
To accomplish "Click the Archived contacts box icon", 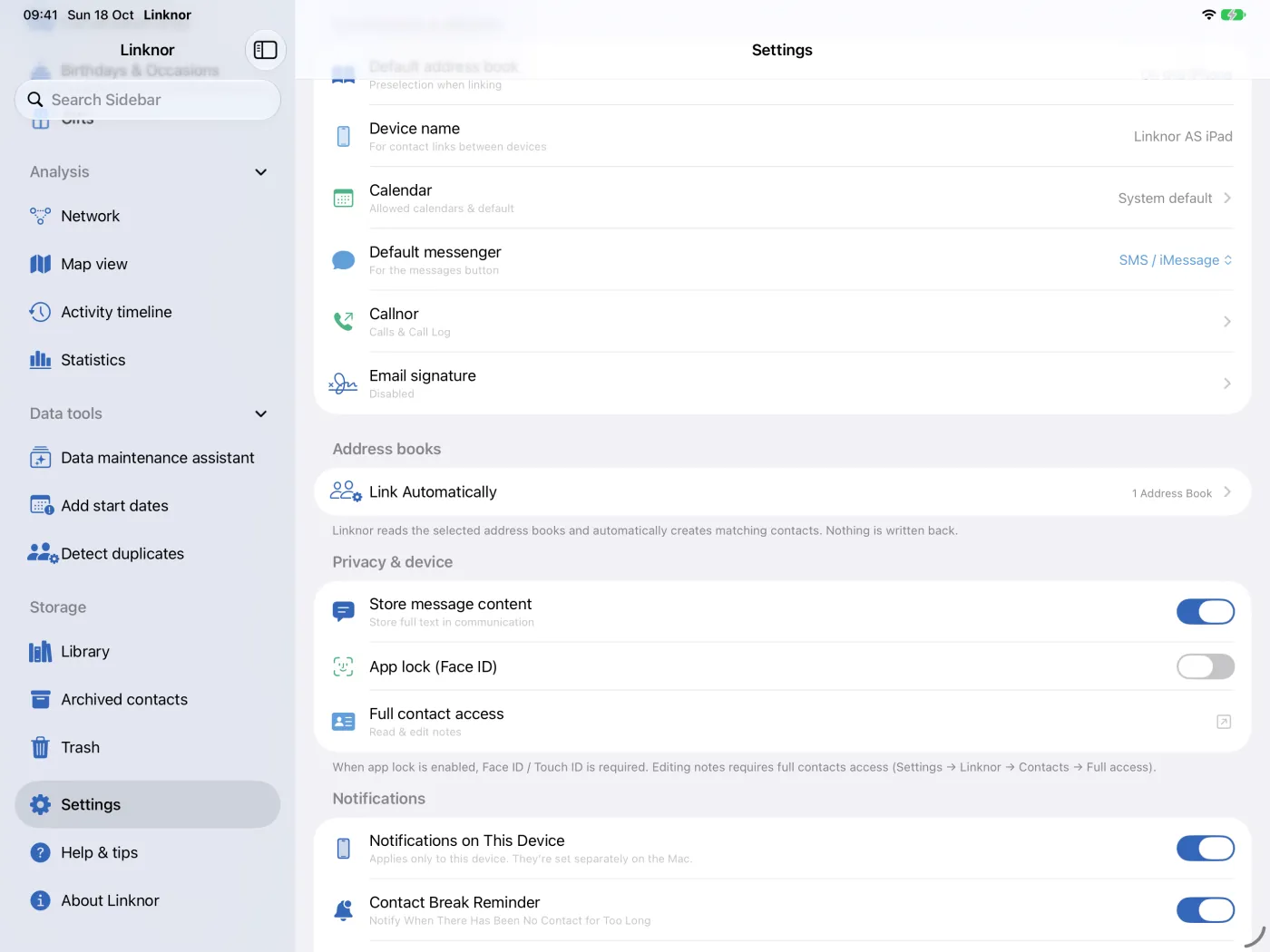I will (40, 700).
